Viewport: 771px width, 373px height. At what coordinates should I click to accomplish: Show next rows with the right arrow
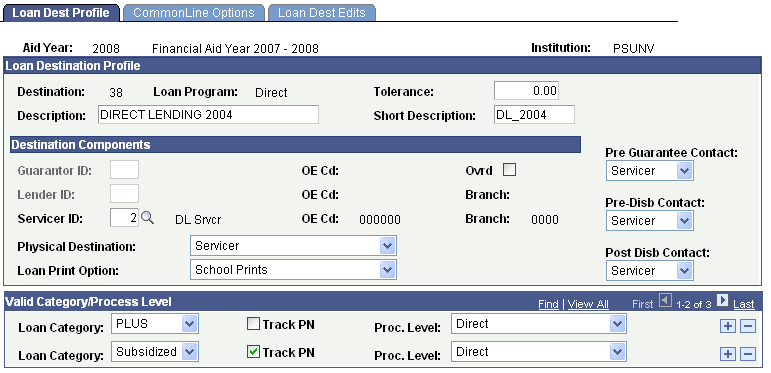pos(722,300)
